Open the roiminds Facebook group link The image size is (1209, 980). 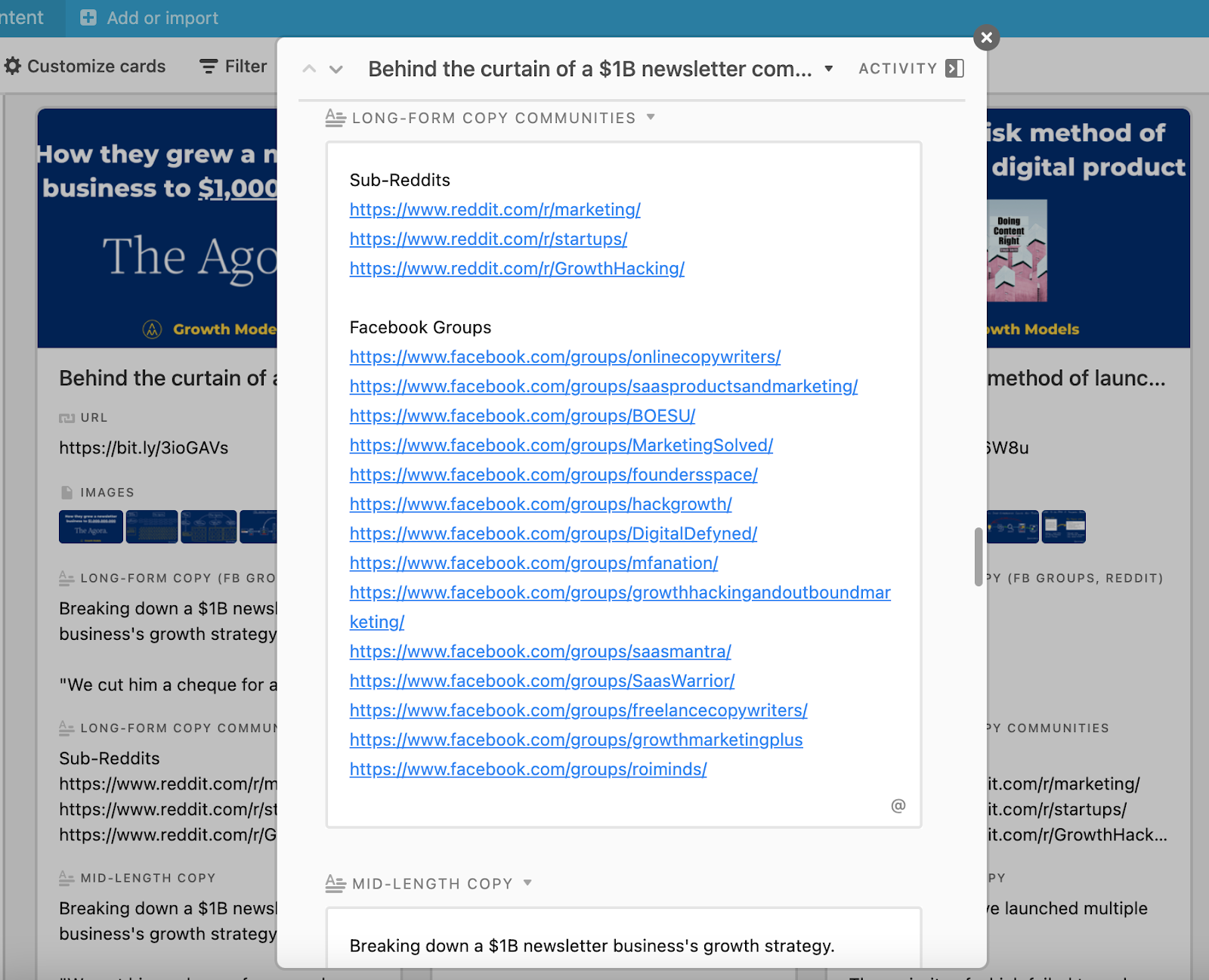point(528,769)
